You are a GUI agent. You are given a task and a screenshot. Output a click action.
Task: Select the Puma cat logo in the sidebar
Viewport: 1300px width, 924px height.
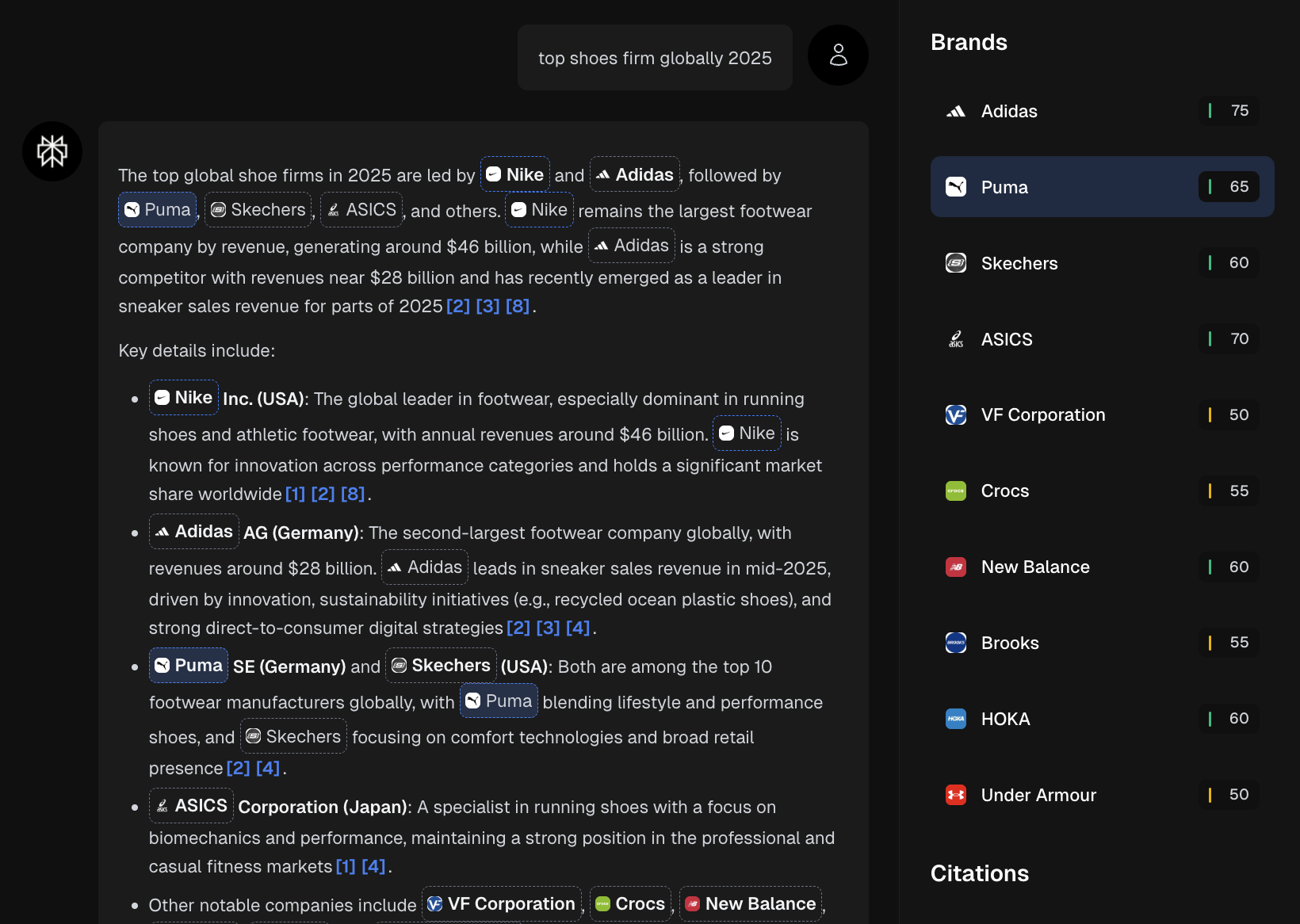pyautogui.click(x=956, y=187)
